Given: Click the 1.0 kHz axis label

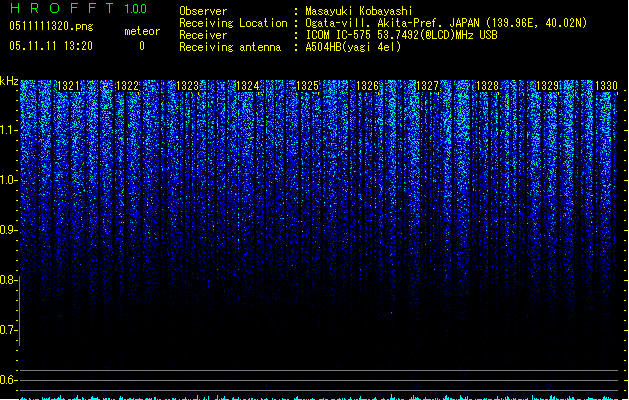Looking at the screenshot, I should click(x=9, y=180).
